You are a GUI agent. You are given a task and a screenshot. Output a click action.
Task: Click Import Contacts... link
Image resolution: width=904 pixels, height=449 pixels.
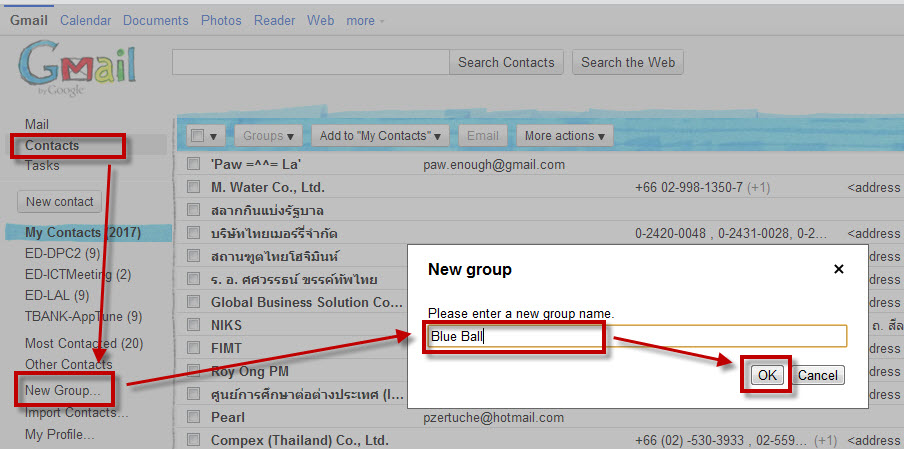77,413
